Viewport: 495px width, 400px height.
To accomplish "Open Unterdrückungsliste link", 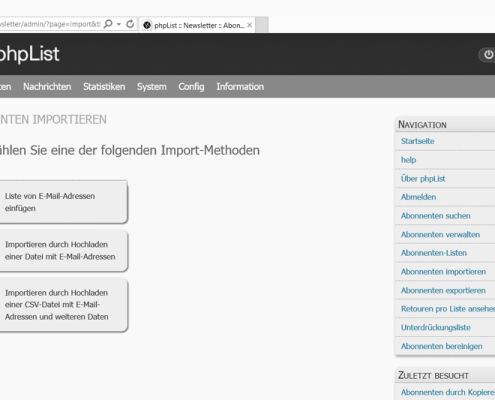I will pos(436,328).
